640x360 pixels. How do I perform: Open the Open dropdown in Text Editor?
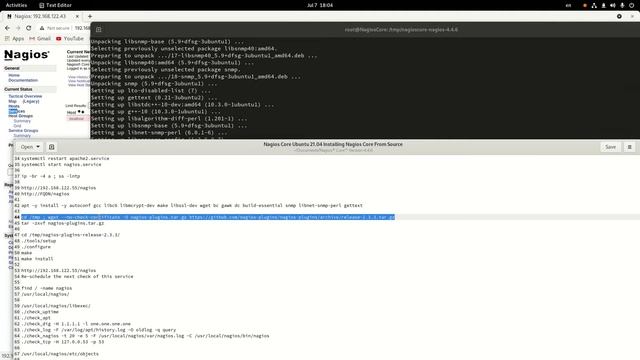point(30,147)
